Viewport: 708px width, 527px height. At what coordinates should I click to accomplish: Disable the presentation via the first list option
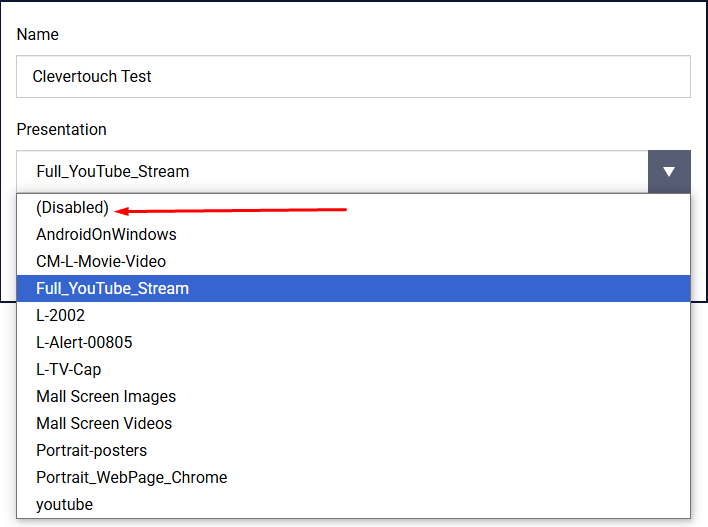[72, 208]
